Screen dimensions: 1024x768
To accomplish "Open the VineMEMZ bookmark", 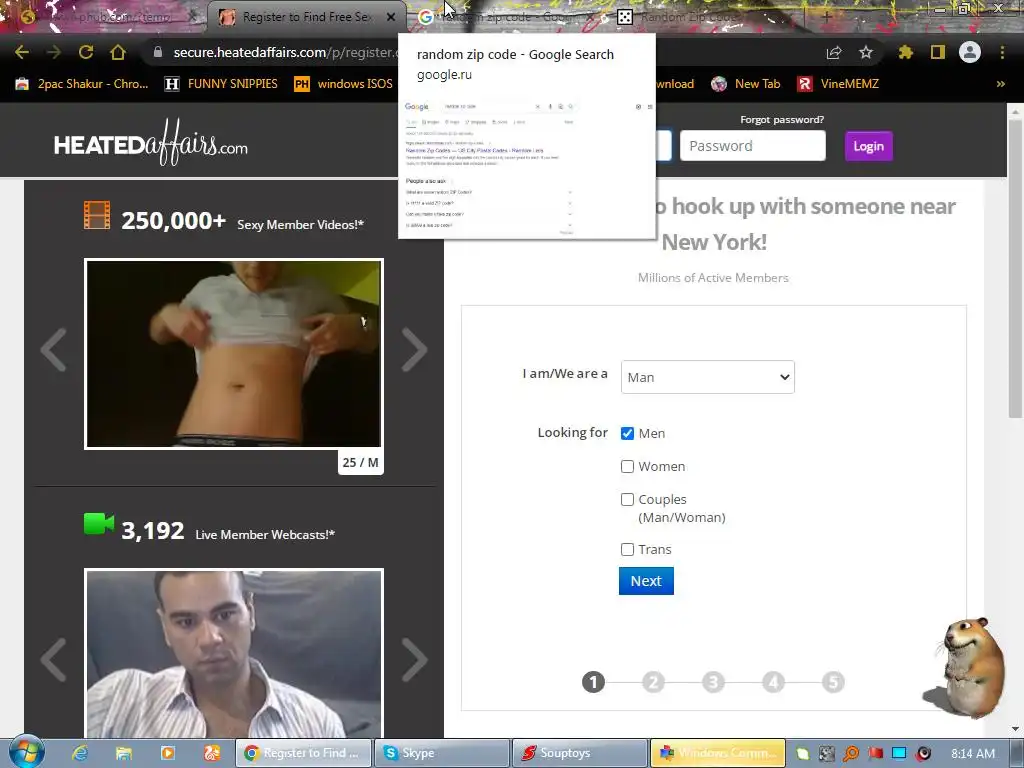I will tap(839, 84).
